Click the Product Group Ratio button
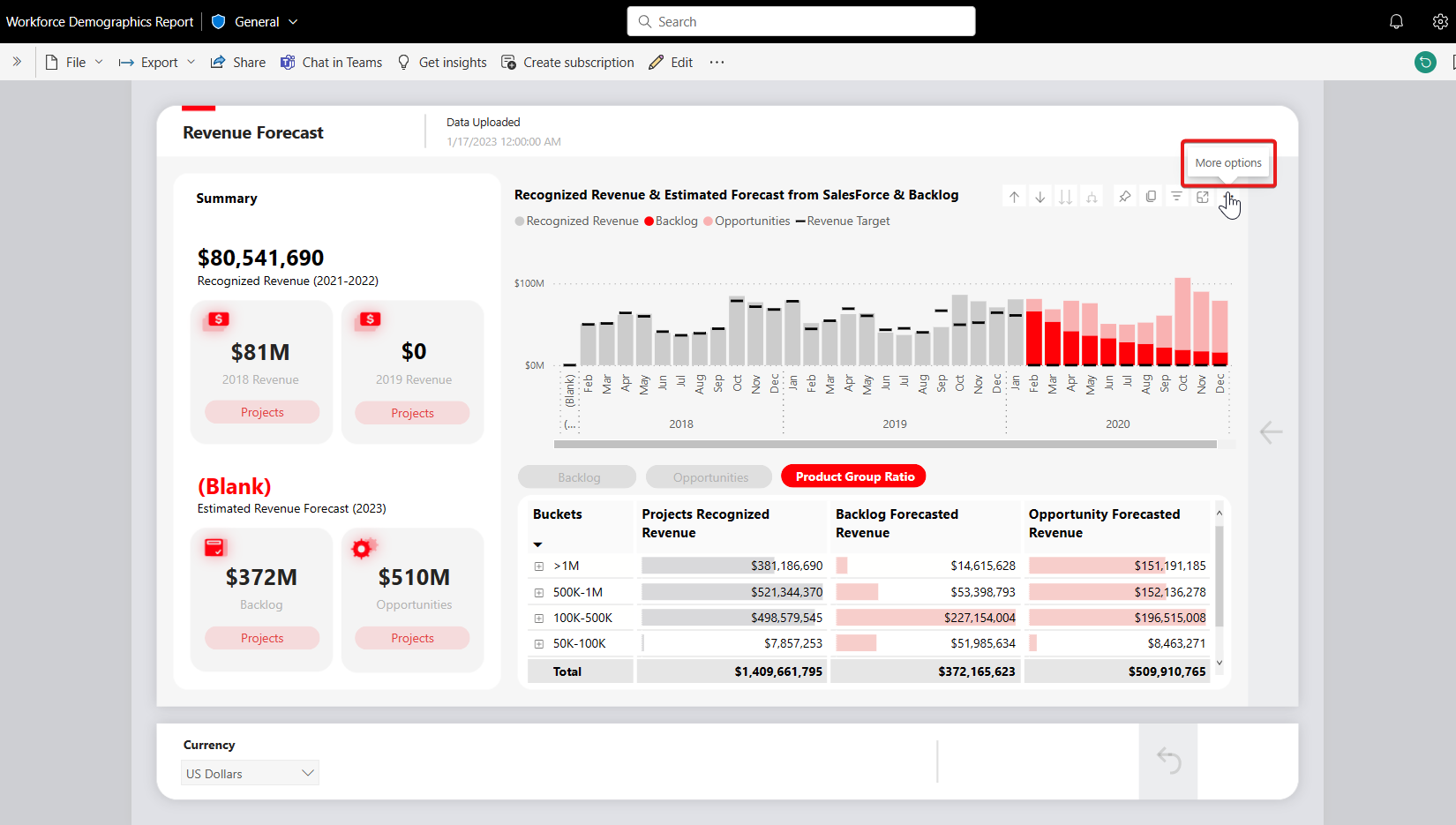This screenshot has height=825, width=1456. coord(852,476)
